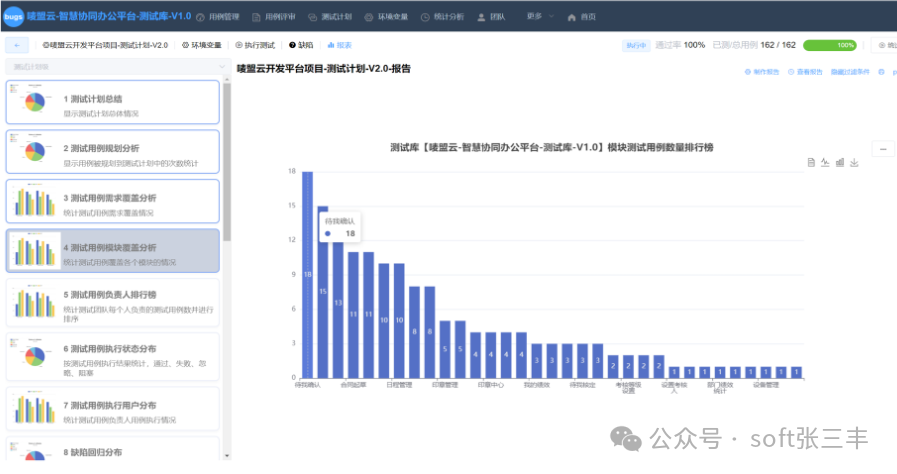Switch to the 缺陷 tab
Viewport: 897px width, 474px height.
click(300, 45)
